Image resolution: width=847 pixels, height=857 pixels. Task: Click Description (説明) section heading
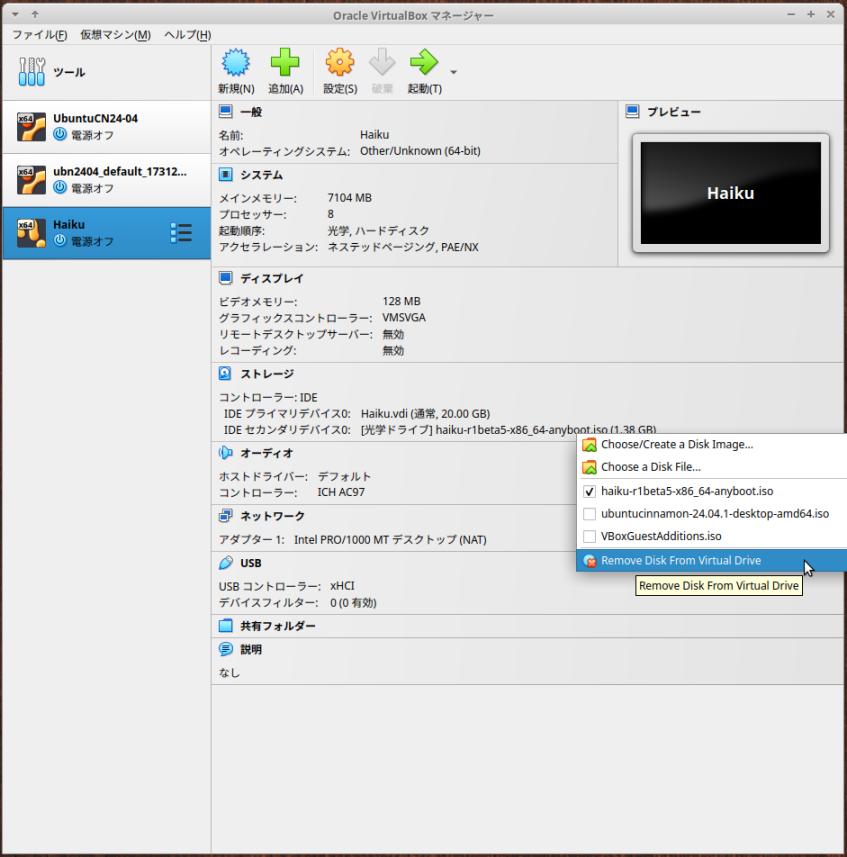251,650
